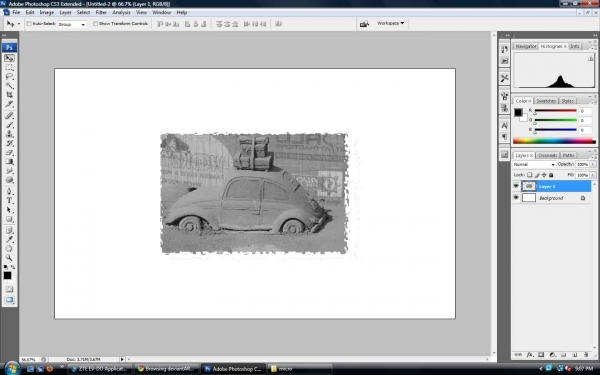600x375 pixels.
Task: Select the Hand tool
Action: pos(9,249)
